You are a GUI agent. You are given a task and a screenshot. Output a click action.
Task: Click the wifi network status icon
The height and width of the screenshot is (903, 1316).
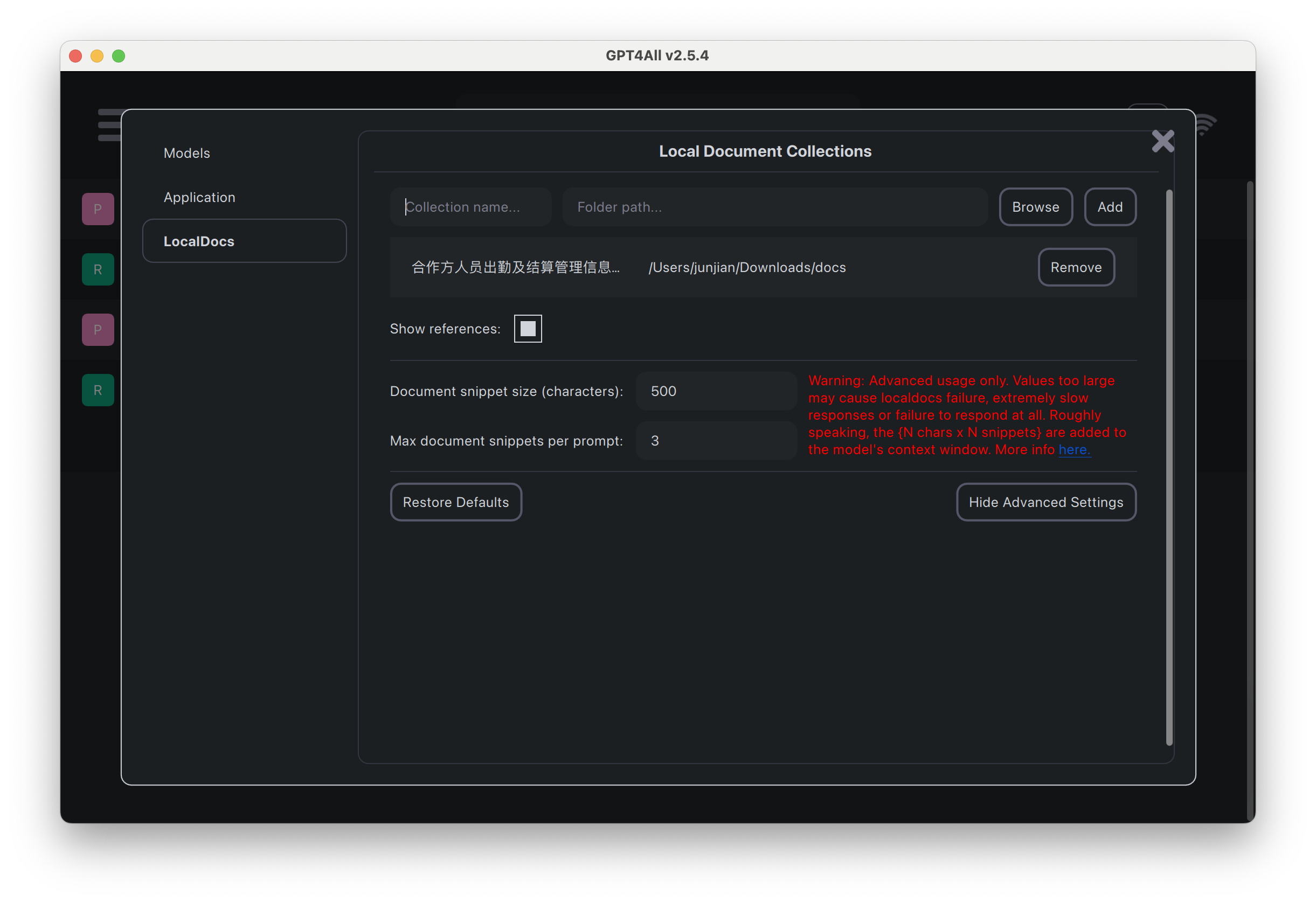[1206, 125]
